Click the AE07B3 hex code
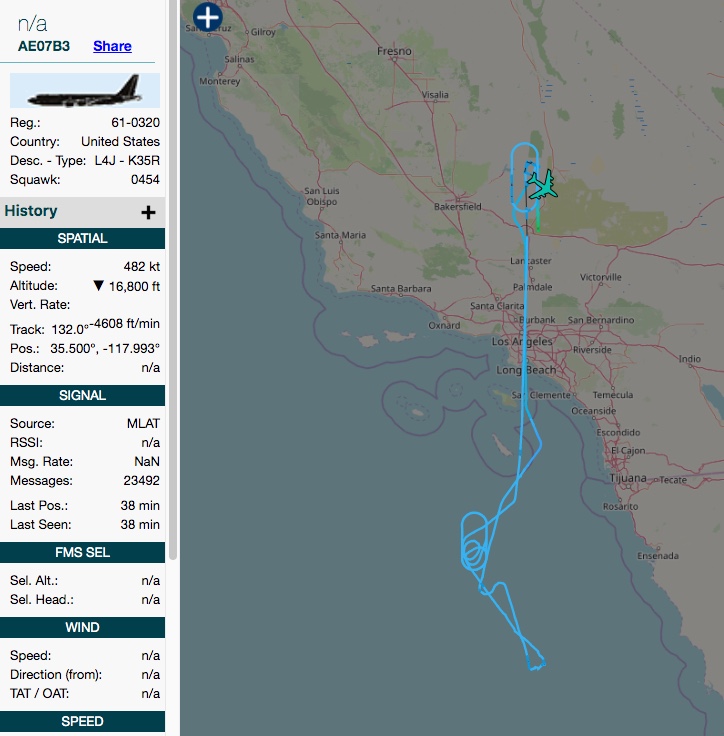The height and width of the screenshot is (736, 724). pyautogui.click(x=44, y=46)
